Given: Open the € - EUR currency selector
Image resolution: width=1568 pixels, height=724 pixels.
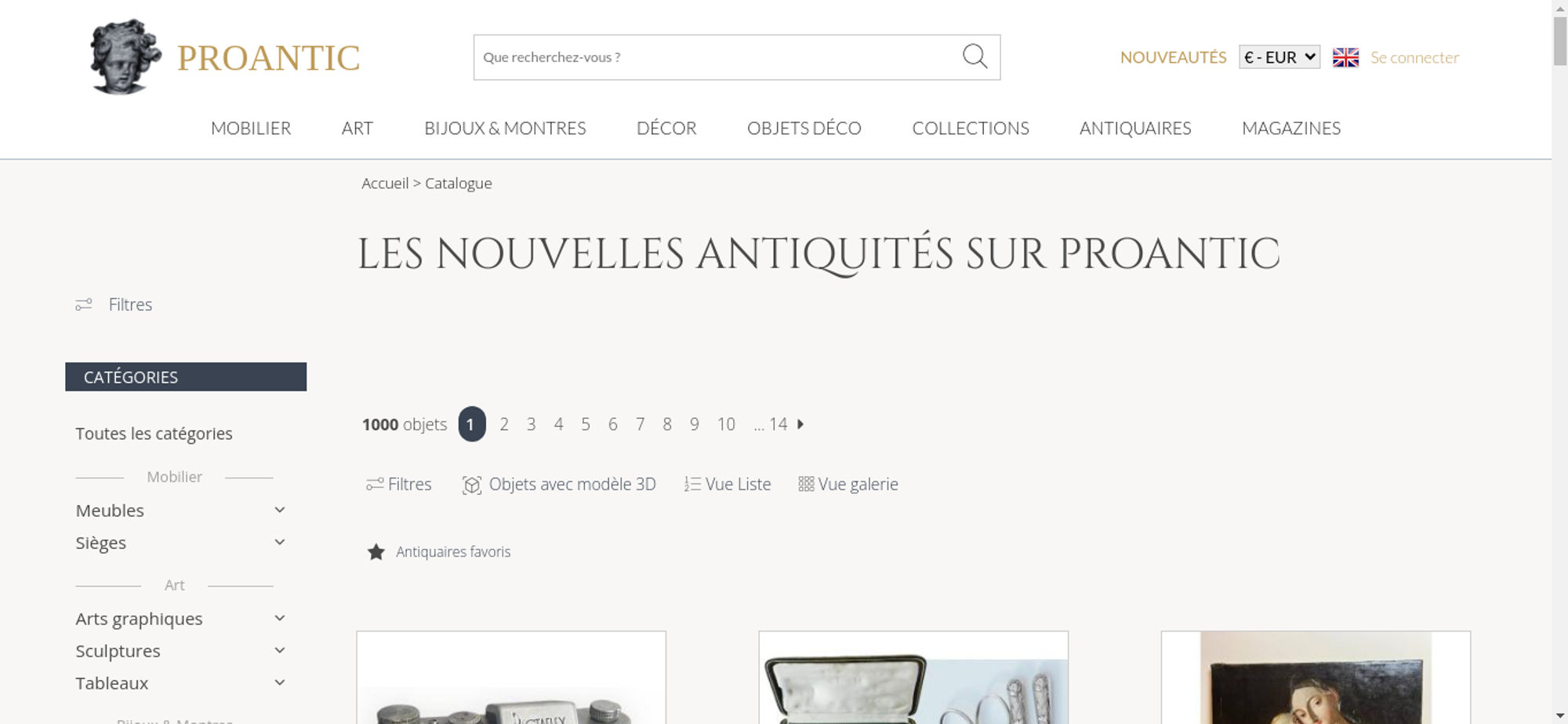Looking at the screenshot, I should (1279, 57).
